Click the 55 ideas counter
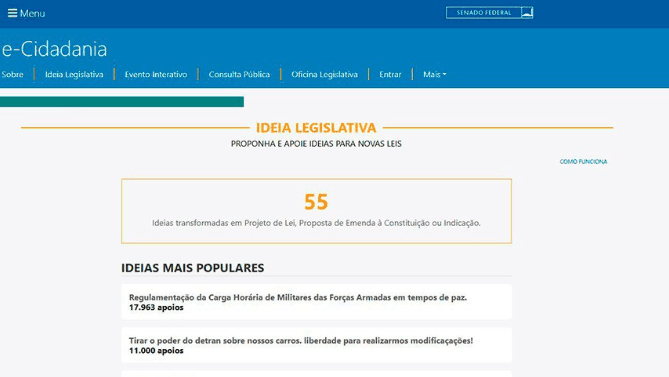The image size is (669, 377). 316,202
